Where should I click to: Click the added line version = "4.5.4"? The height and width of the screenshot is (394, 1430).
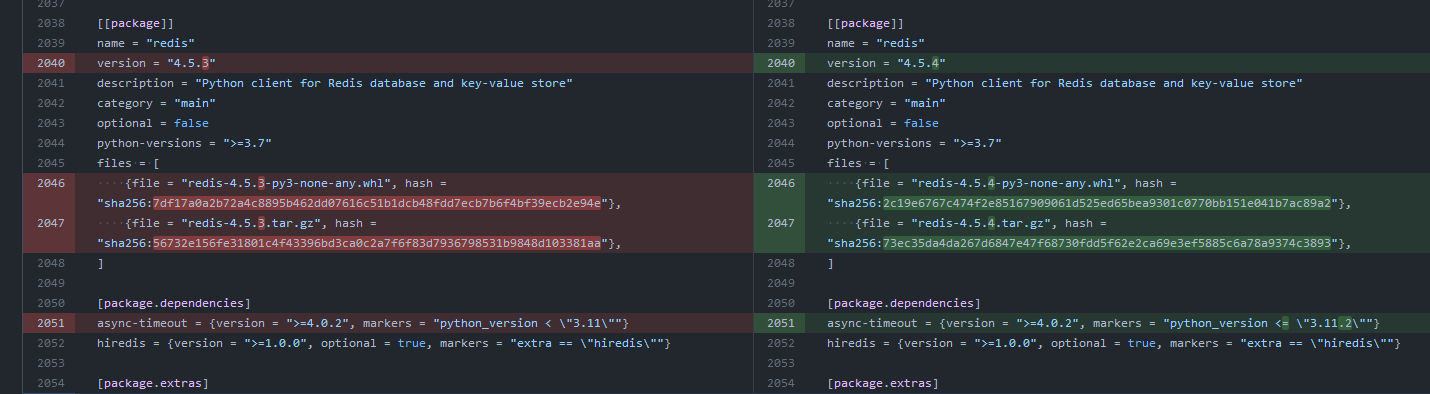pyautogui.click(x=887, y=63)
